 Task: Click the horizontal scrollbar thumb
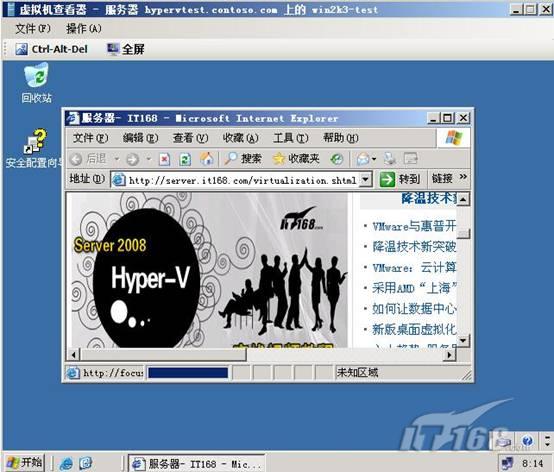(x=163, y=355)
